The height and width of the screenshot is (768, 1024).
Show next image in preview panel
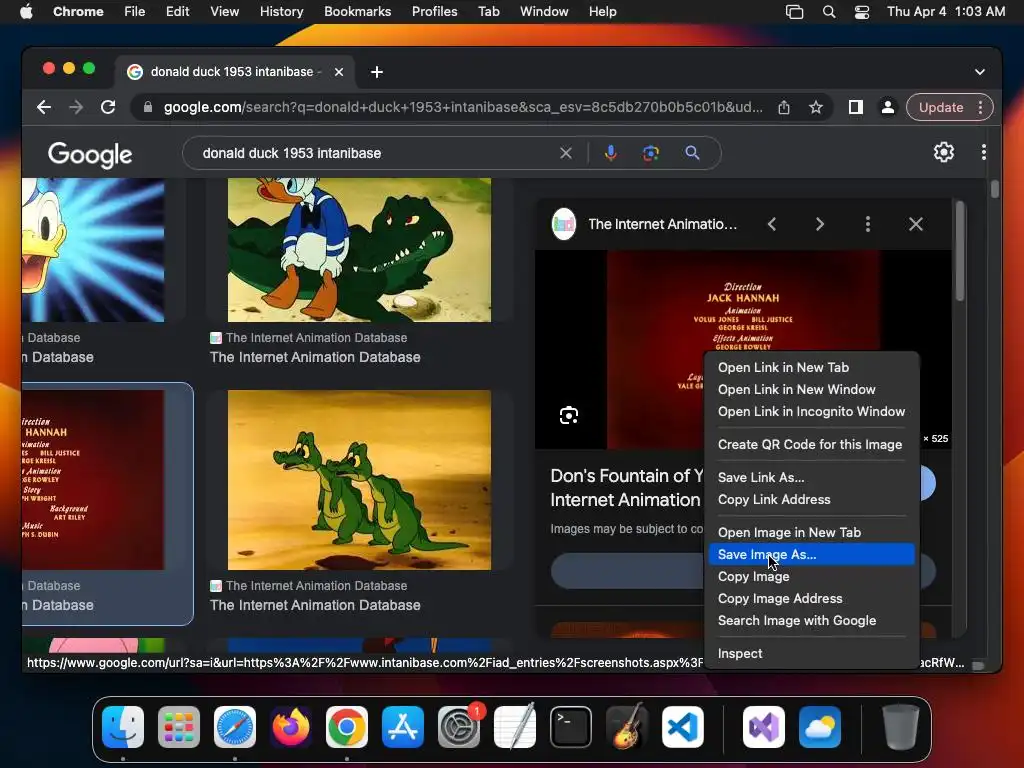[820, 224]
